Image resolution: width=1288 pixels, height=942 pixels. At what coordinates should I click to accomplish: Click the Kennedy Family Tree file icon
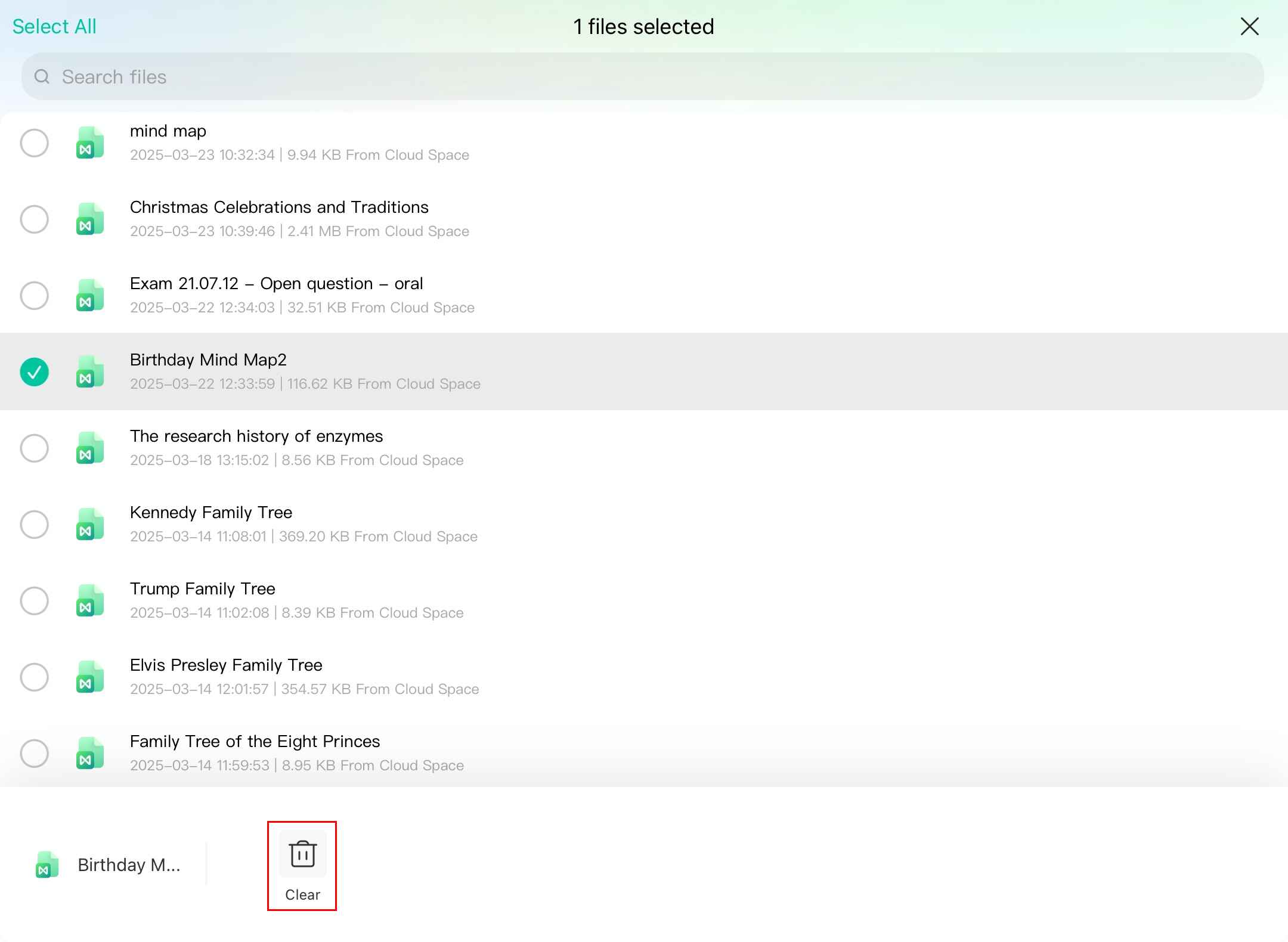pyautogui.click(x=90, y=524)
